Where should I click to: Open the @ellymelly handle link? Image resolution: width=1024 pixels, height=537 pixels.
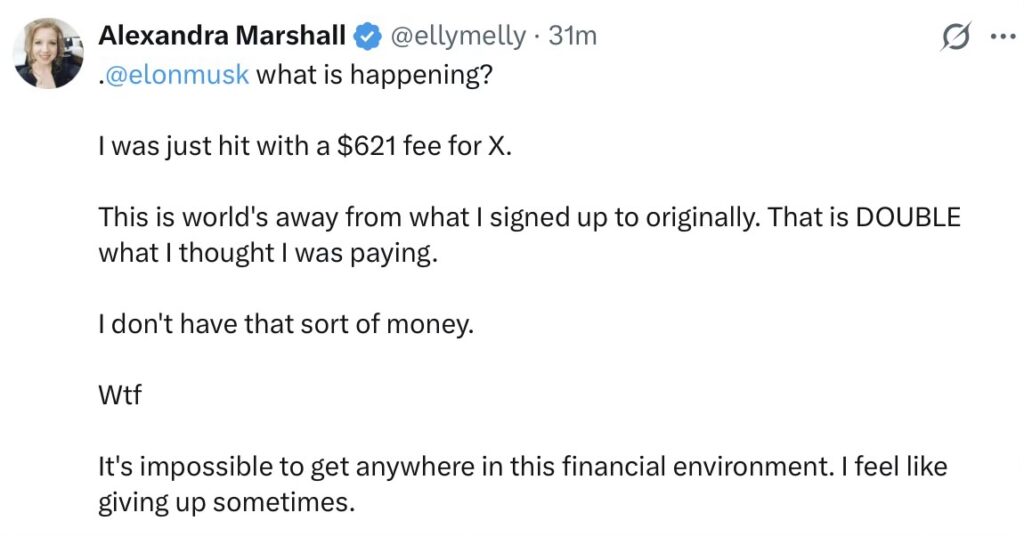456,37
